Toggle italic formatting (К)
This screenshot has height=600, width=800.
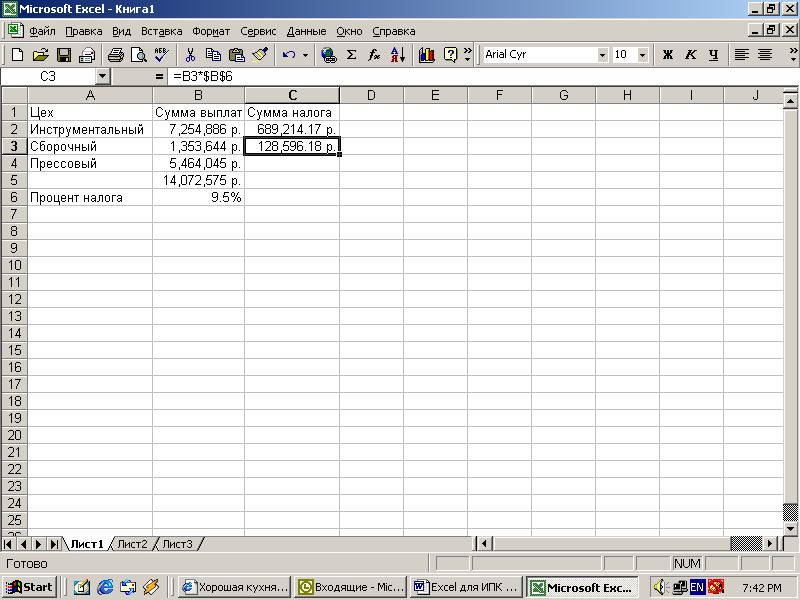[x=690, y=55]
